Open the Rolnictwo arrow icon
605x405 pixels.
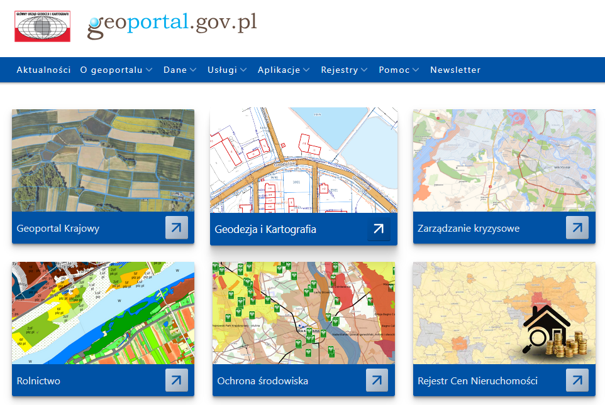177,380
